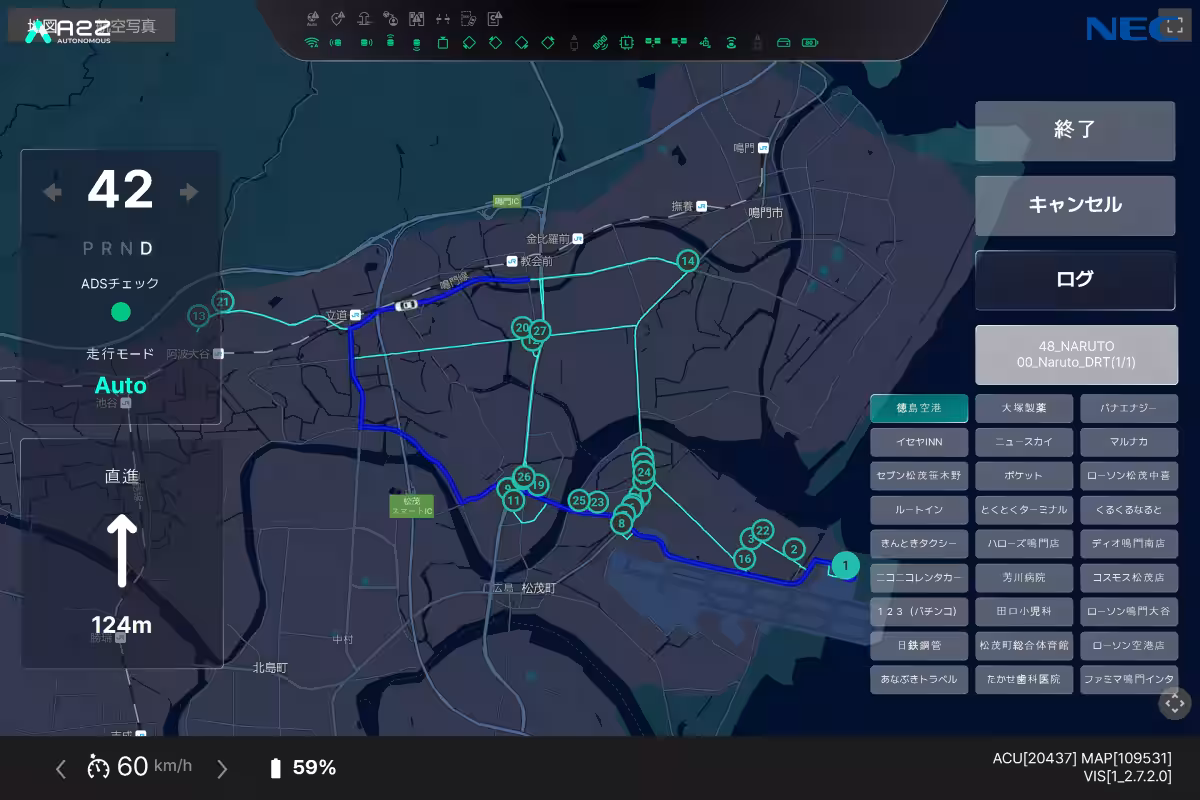Click the map recenter icon at bottom right
Viewport: 1200px width, 800px height.
click(1174, 703)
